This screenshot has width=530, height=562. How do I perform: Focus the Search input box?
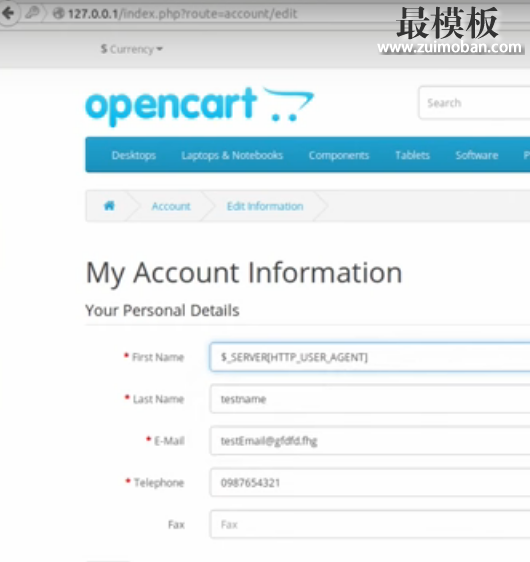(x=474, y=103)
